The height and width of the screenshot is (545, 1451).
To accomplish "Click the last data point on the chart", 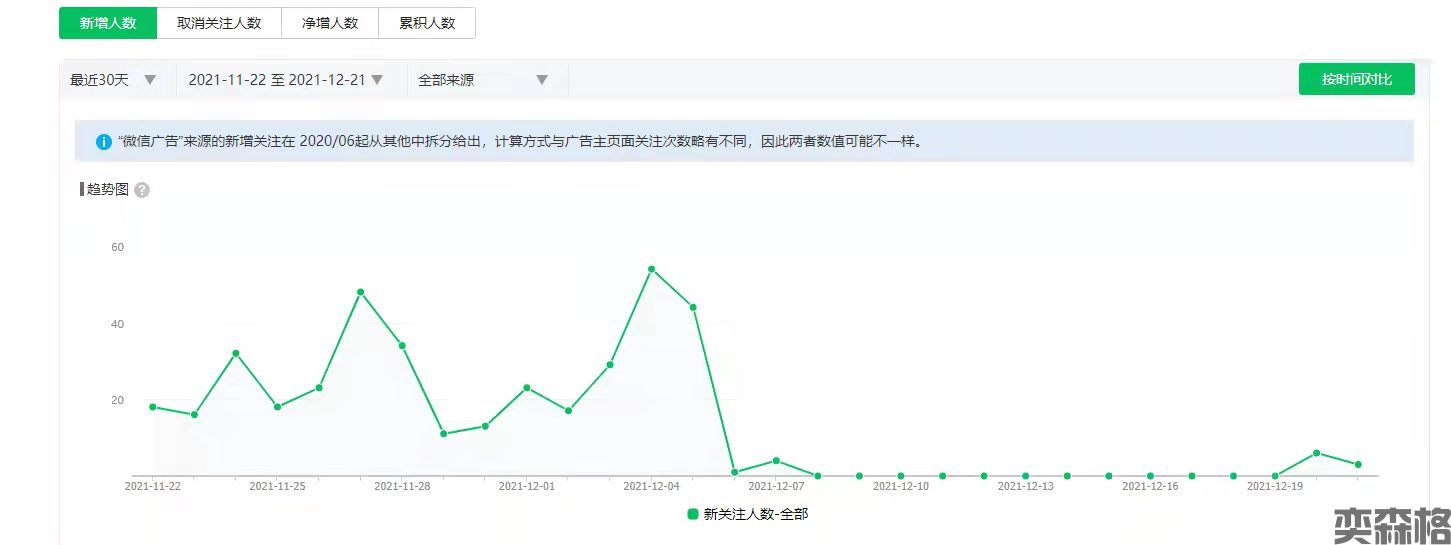I will click(x=1357, y=465).
